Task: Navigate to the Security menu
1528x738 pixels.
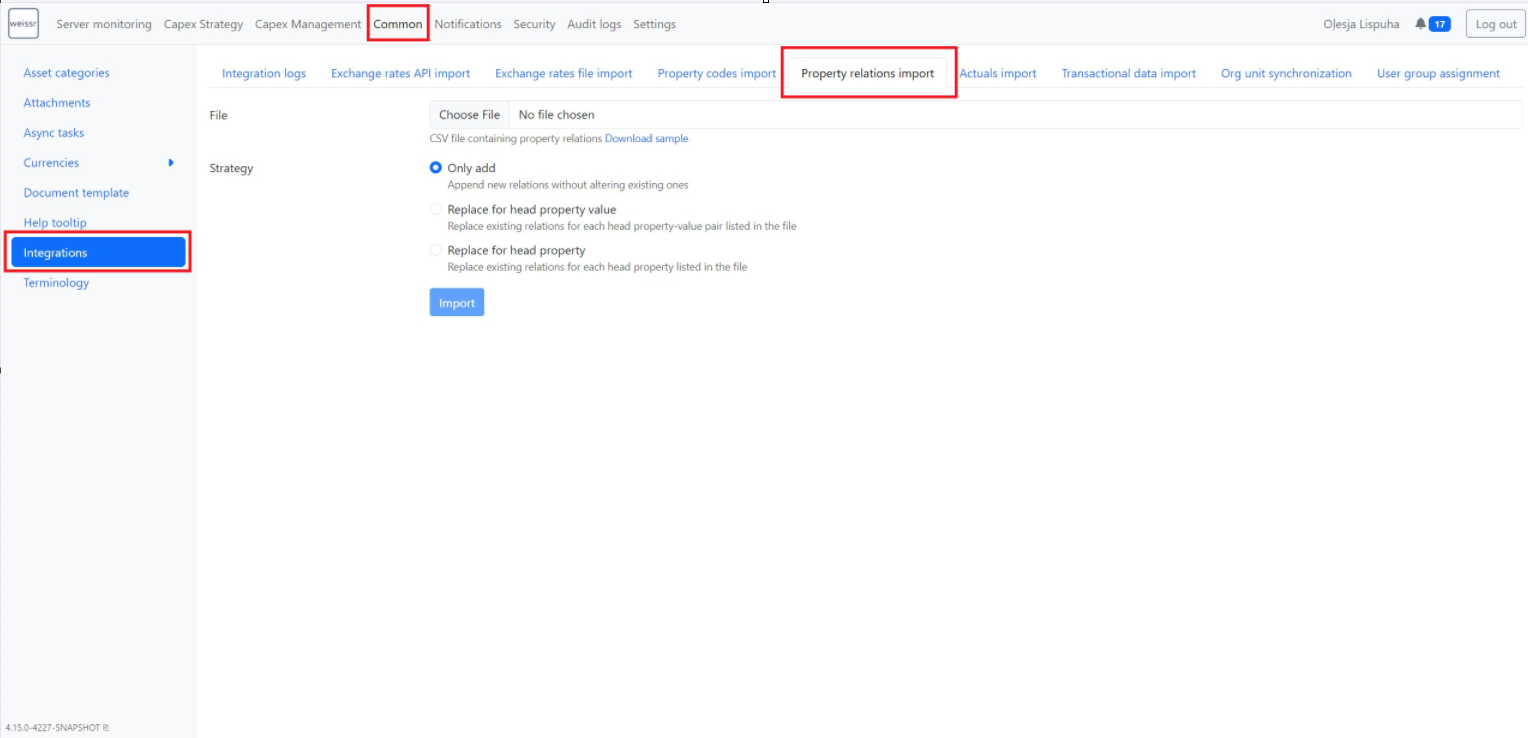Action: coord(534,24)
